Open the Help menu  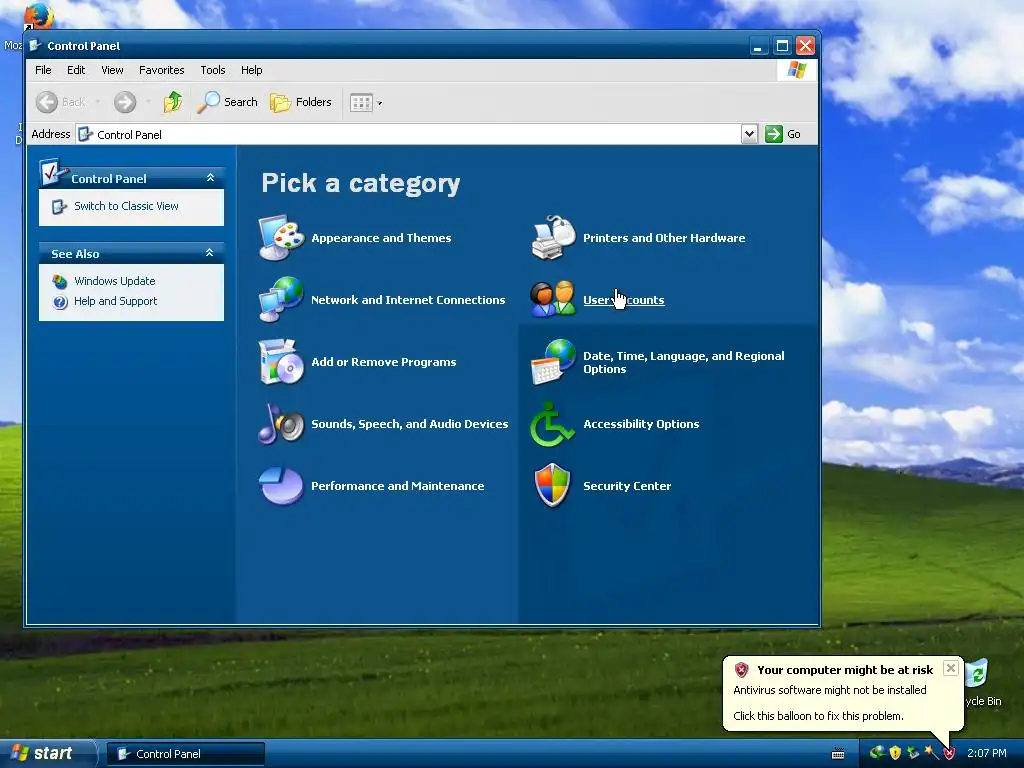pyautogui.click(x=251, y=70)
